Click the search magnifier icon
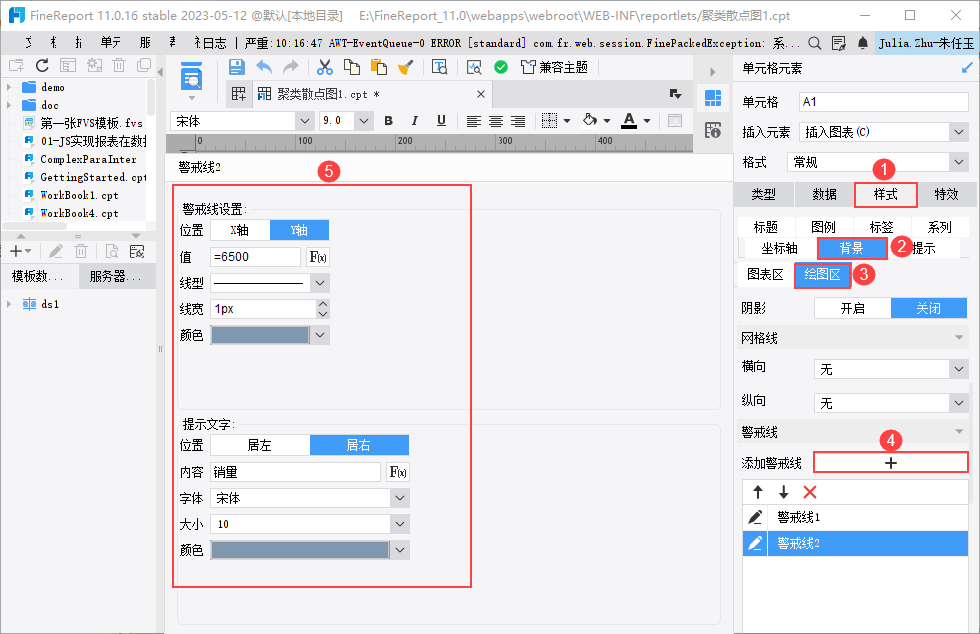The height and width of the screenshot is (634, 980). click(x=814, y=43)
